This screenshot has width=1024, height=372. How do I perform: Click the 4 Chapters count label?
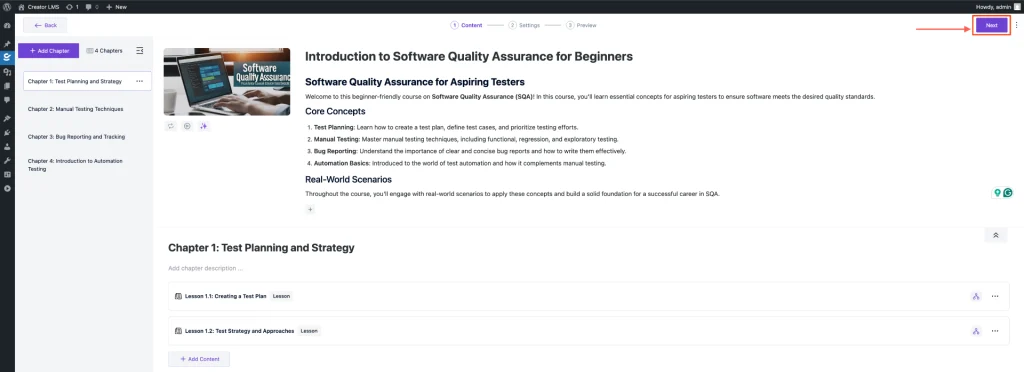click(x=104, y=50)
